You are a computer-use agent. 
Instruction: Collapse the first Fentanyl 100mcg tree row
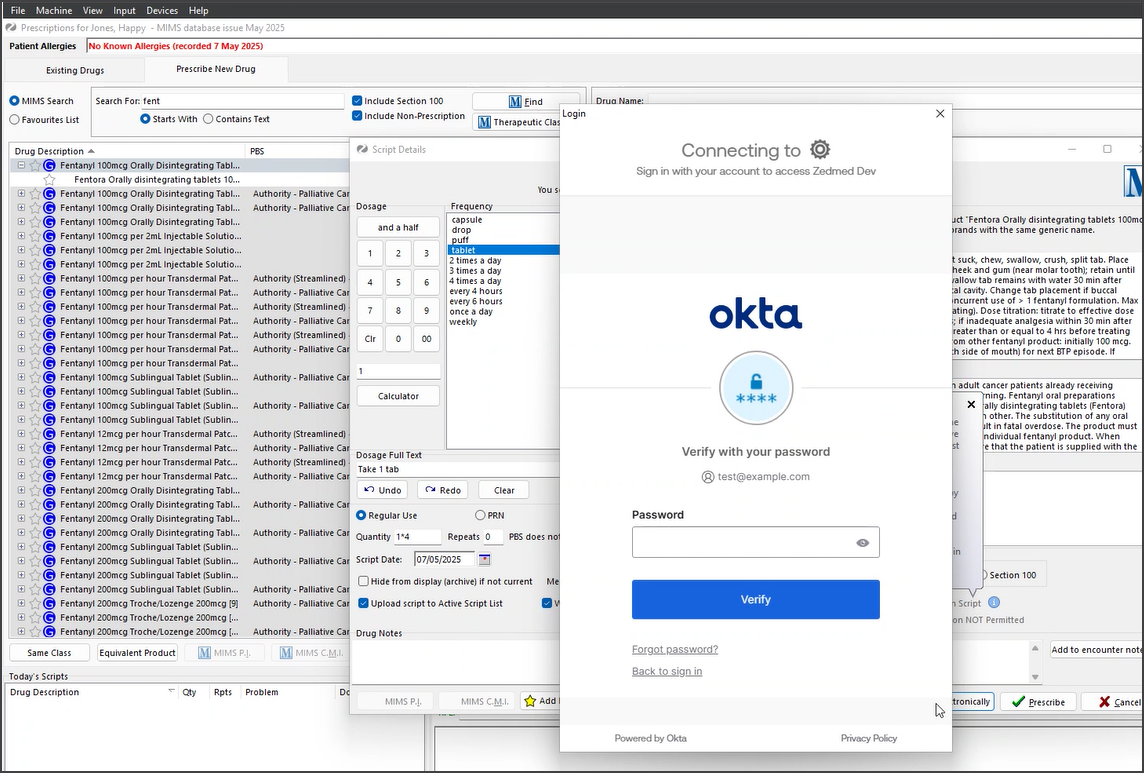tap(21, 166)
